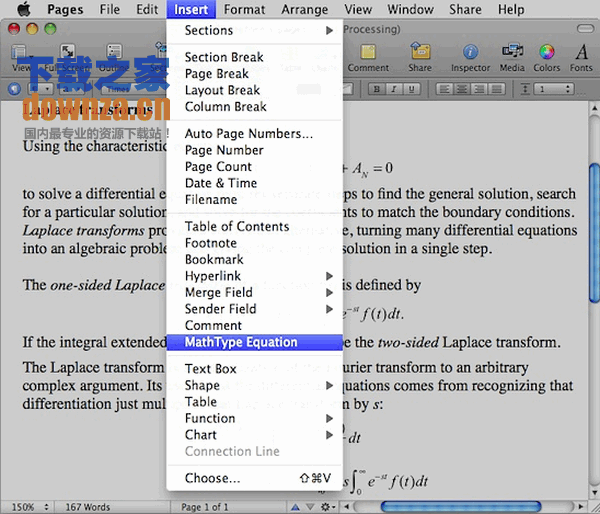Image resolution: width=600 pixels, height=514 pixels.
Task: Click the vertical scrollbar thumb
Action: [594, 233]
